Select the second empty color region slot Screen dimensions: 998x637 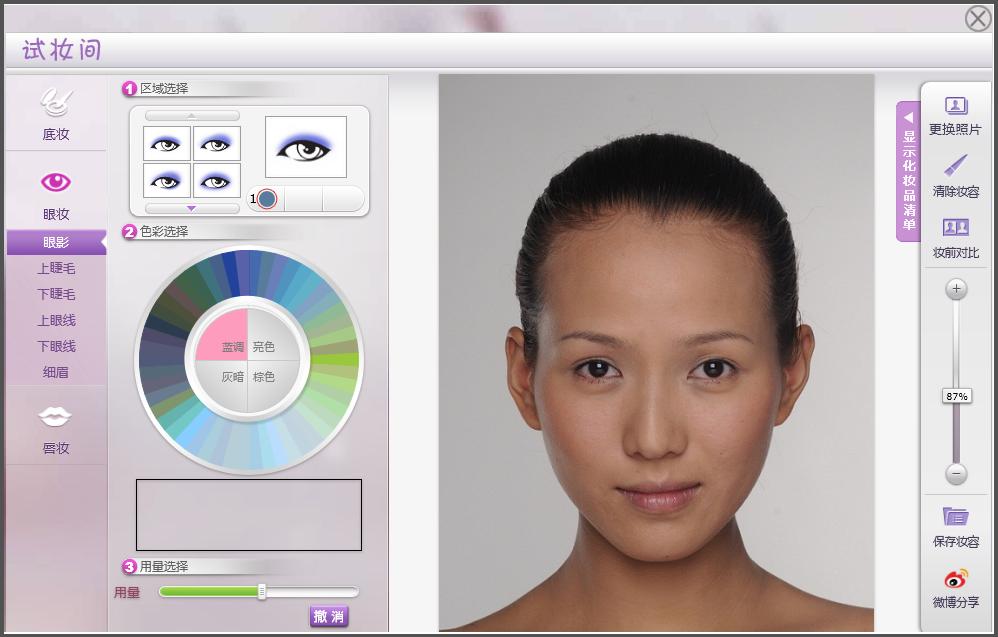tap(304, 199)
